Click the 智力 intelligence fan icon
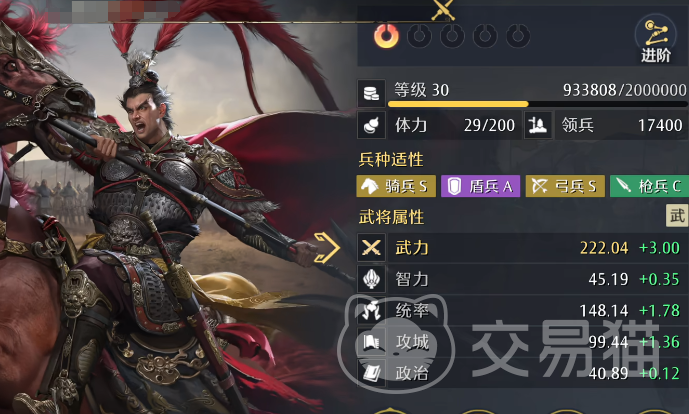Viewport: 689px width, 414px height. [371, 279]
